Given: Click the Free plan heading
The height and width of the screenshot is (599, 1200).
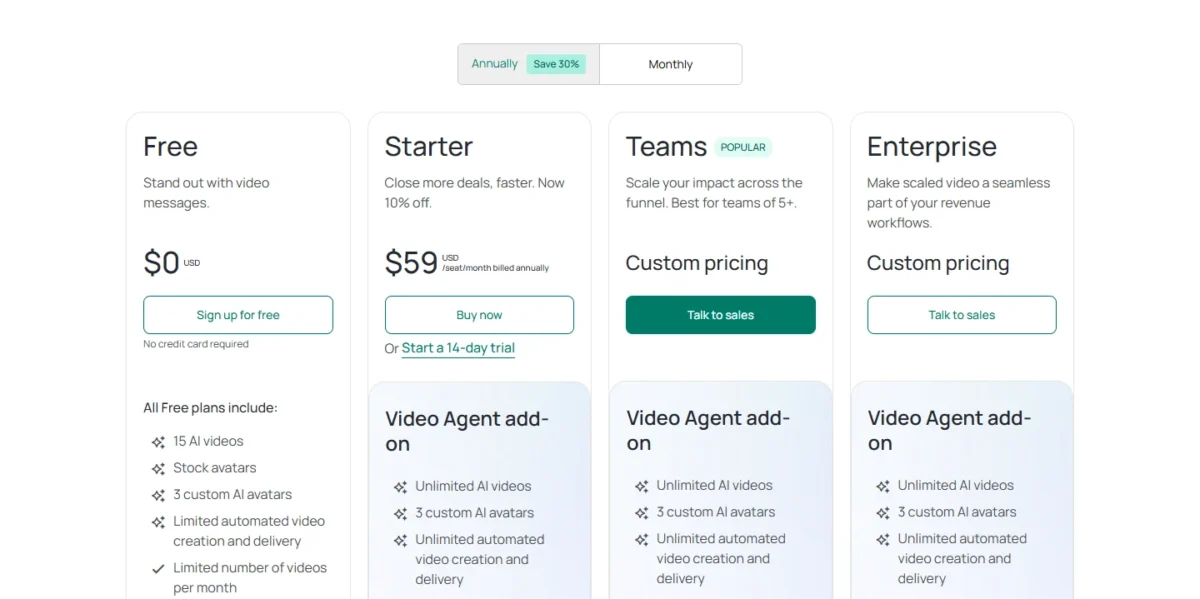Looking at the screenshot, I should point(171,147).
